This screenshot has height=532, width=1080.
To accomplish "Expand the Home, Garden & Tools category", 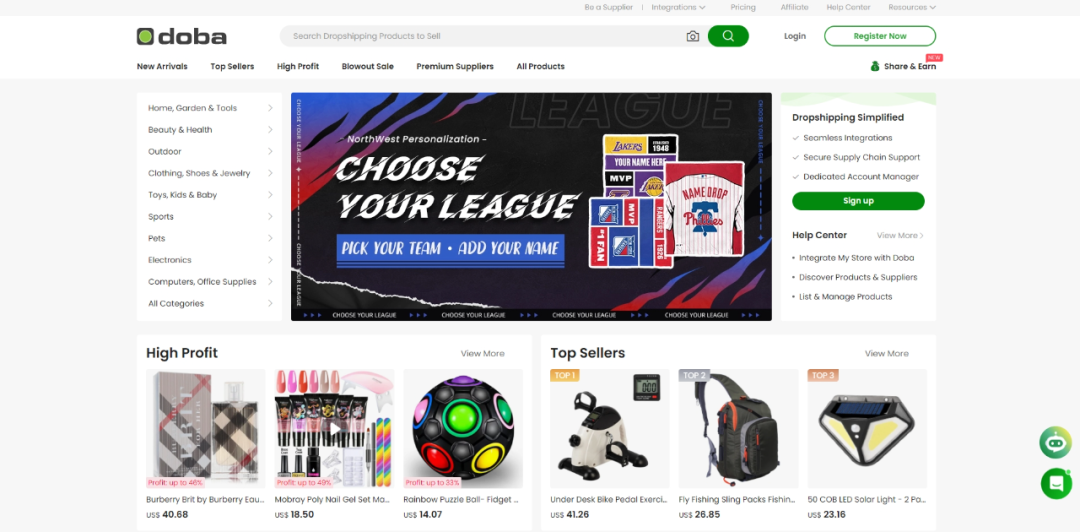I will click(209, 108).
